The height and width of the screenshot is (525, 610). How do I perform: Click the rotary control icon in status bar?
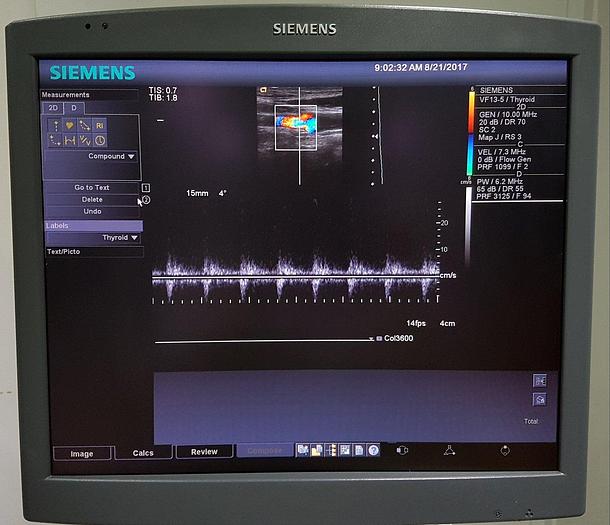pos(505,451)
